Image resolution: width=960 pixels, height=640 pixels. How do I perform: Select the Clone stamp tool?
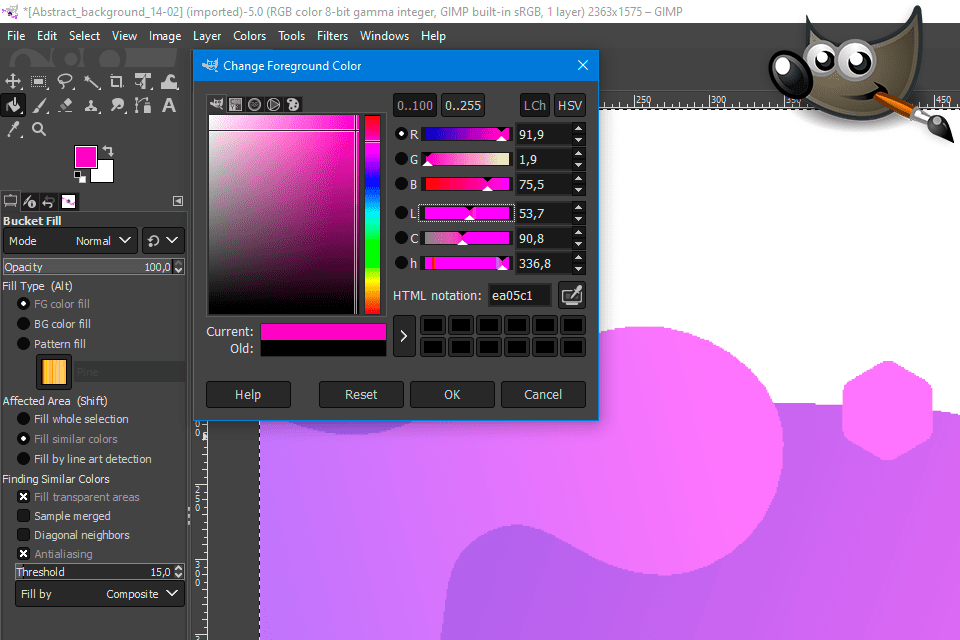[91, 105]
